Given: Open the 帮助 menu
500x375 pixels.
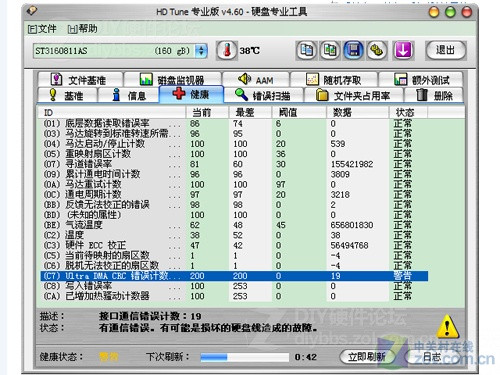Looking at the screenshot, I should [82, 29].
